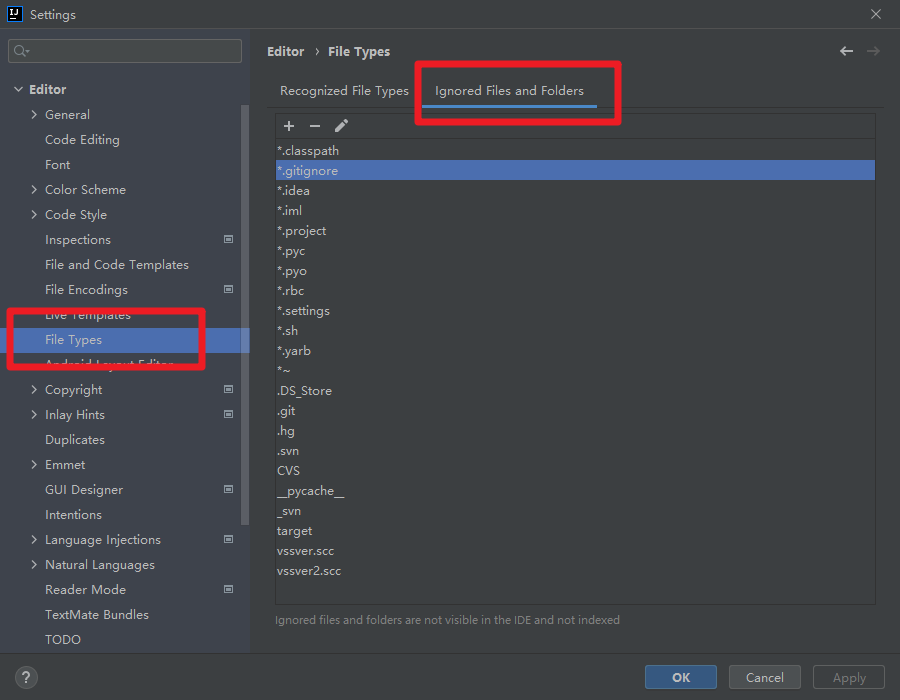Select the __pycache__ entry
Image resolution: width=900 pixels, height=700 pixels.
point(575,491)
